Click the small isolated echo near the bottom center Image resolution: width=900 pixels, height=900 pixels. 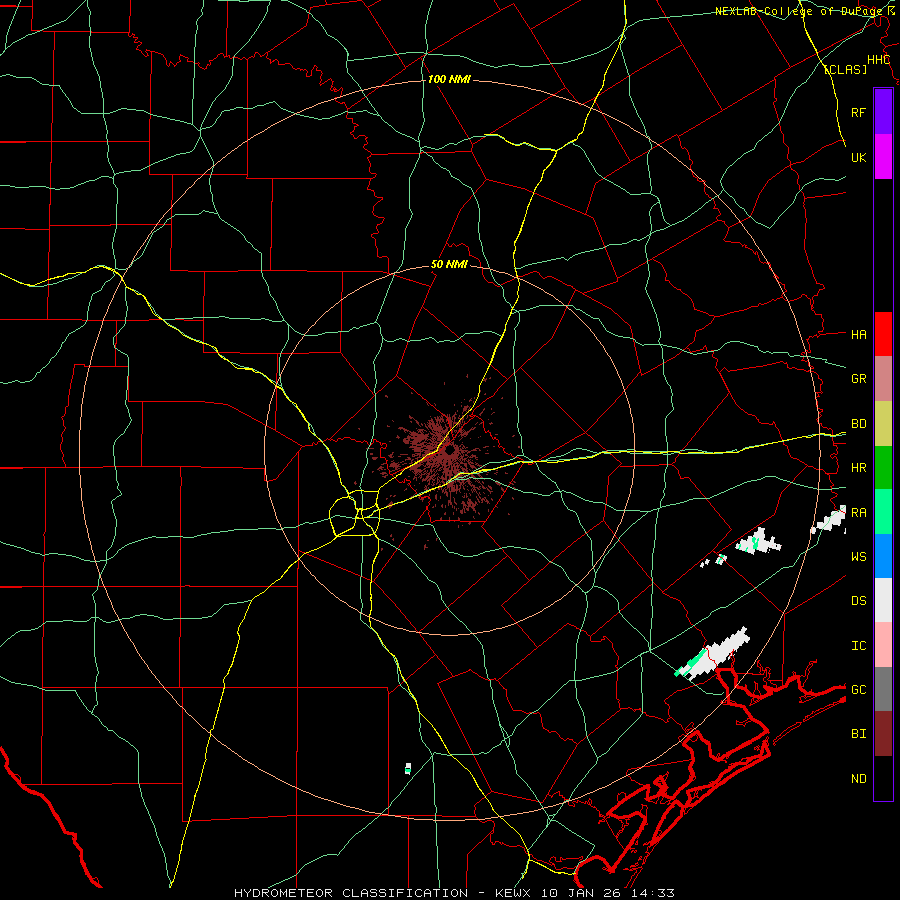pyautogui.click(x=408, y=769)
